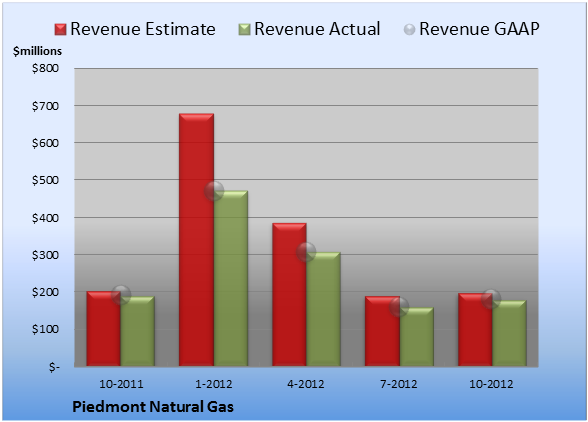Select the green actual bar for 1-2012
Image resolution: width=588 pixels, height=422 pixels.
point(231,278)
